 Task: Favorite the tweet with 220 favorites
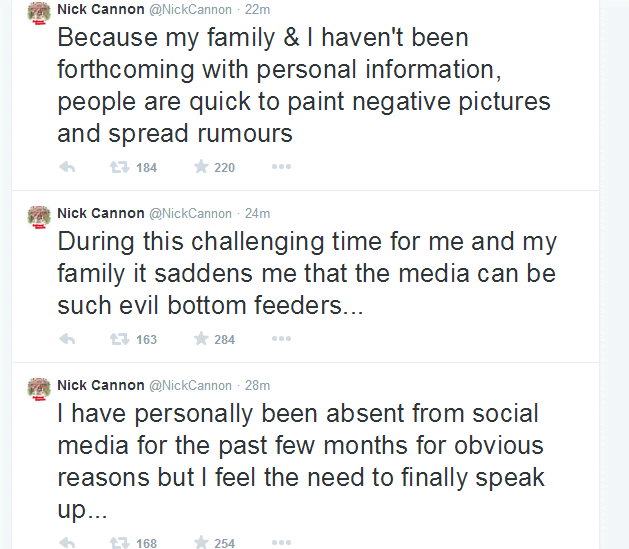point(201,167)
